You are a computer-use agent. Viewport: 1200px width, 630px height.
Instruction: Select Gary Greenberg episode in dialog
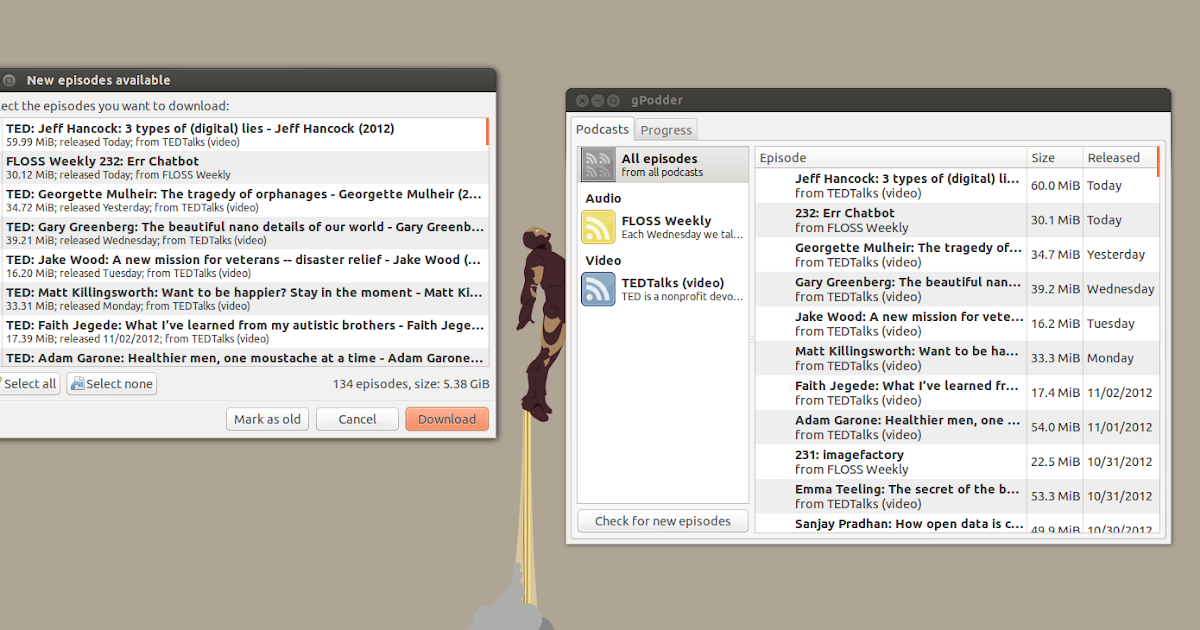(242, 233)
